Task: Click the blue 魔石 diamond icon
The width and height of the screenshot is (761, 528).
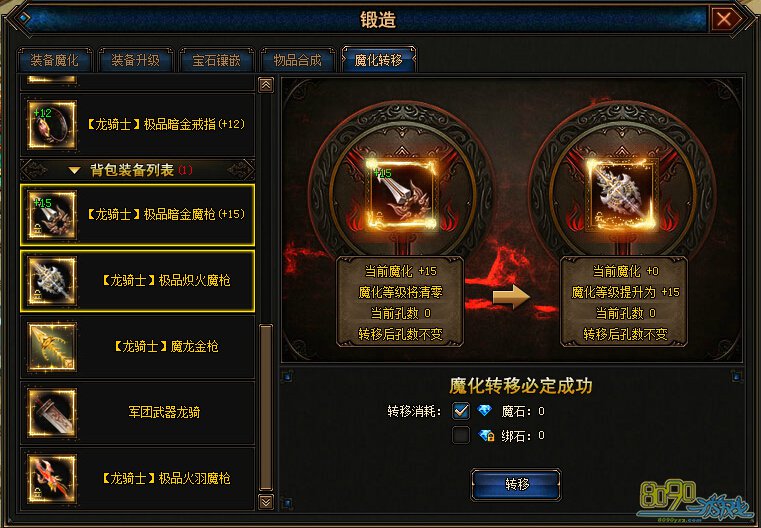Action: [484, 411]
